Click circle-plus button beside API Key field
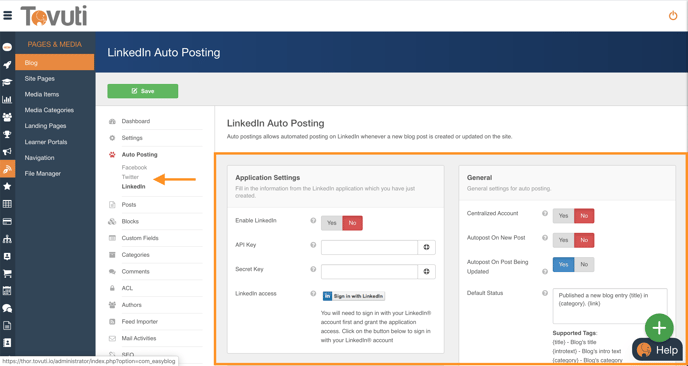688x366 pixels. point(426,248)
